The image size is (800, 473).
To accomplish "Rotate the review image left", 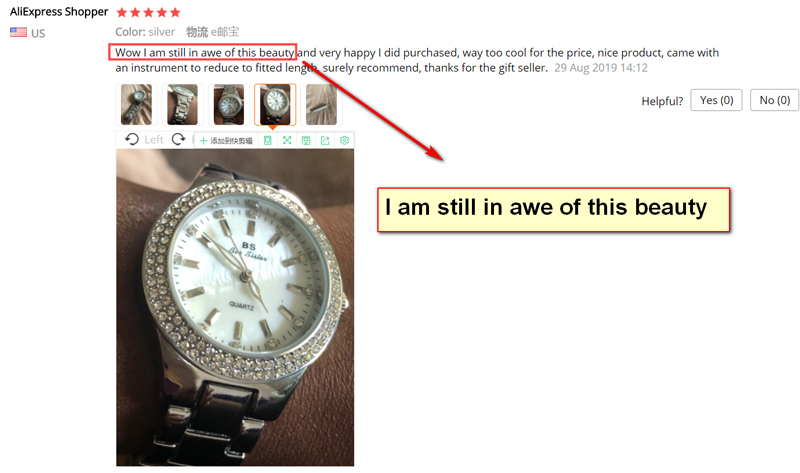I will (132, 139).
